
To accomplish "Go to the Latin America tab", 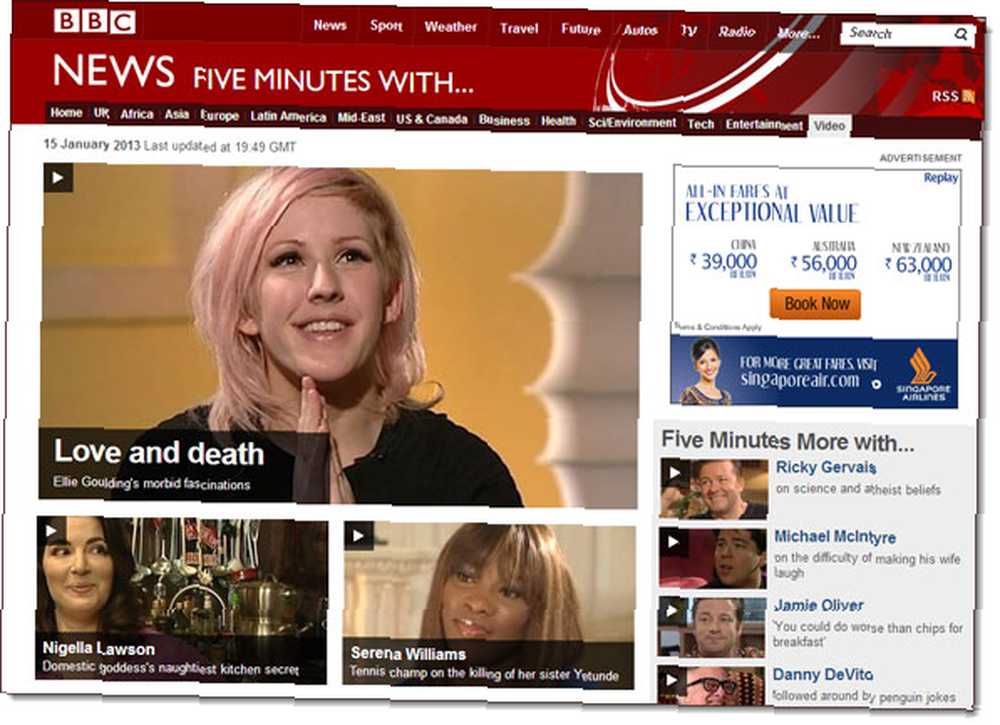I will click(288, 117).
